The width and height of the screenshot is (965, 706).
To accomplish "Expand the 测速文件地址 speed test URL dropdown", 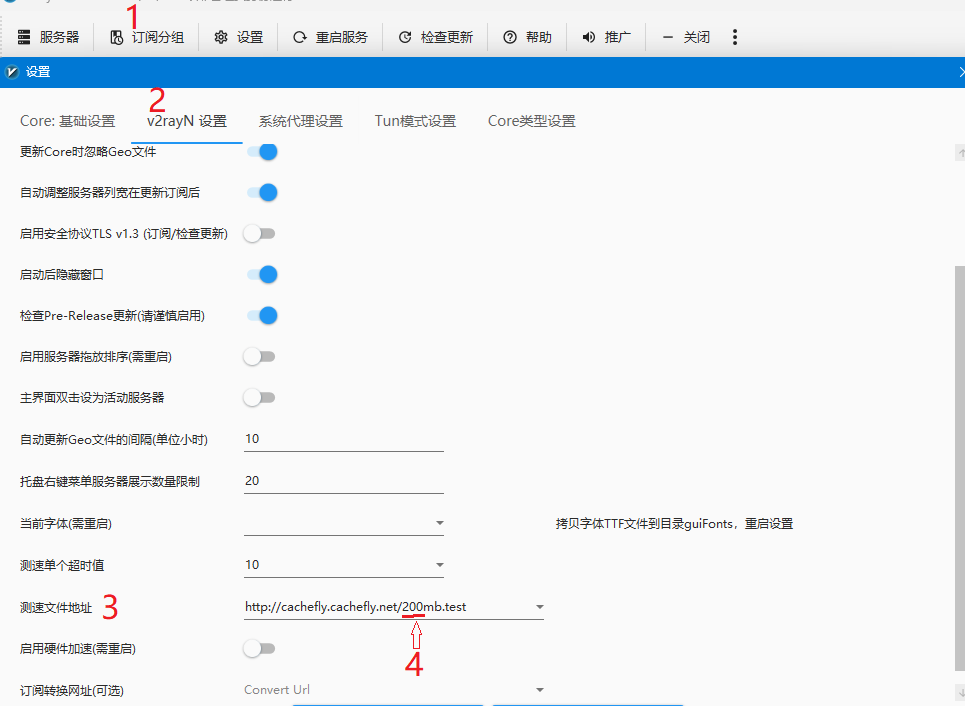I will [x=539, y=606].
